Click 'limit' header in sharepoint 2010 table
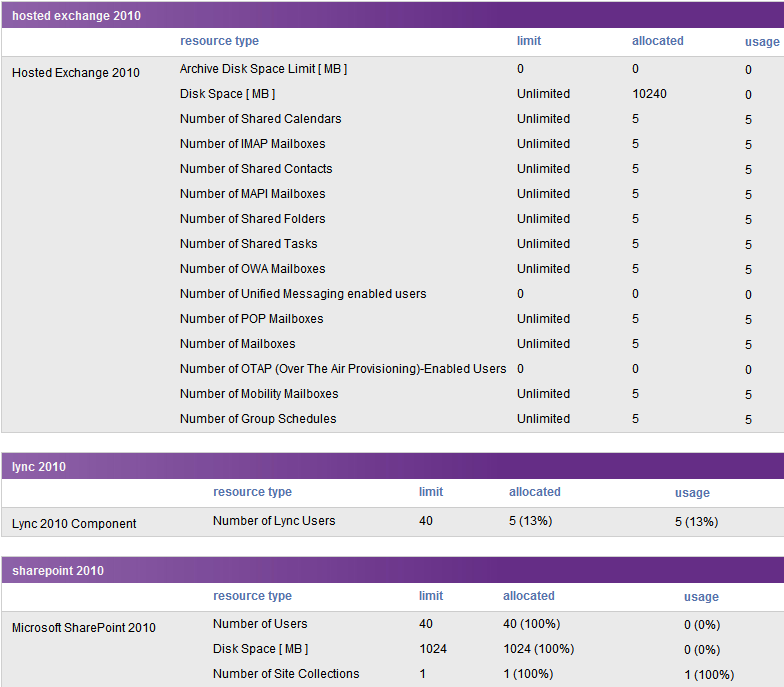The height and width of the screenshot is (687, 784). [431, 596]
